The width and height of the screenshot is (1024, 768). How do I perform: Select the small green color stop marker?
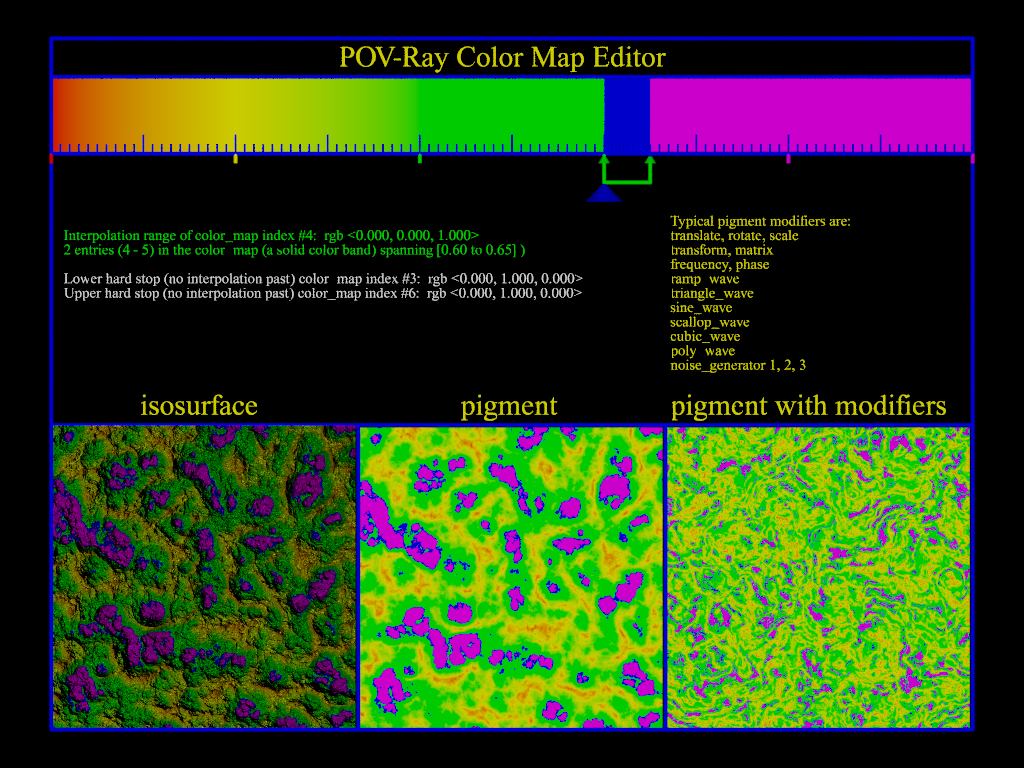pyautogui.click(x=419, y=158)
